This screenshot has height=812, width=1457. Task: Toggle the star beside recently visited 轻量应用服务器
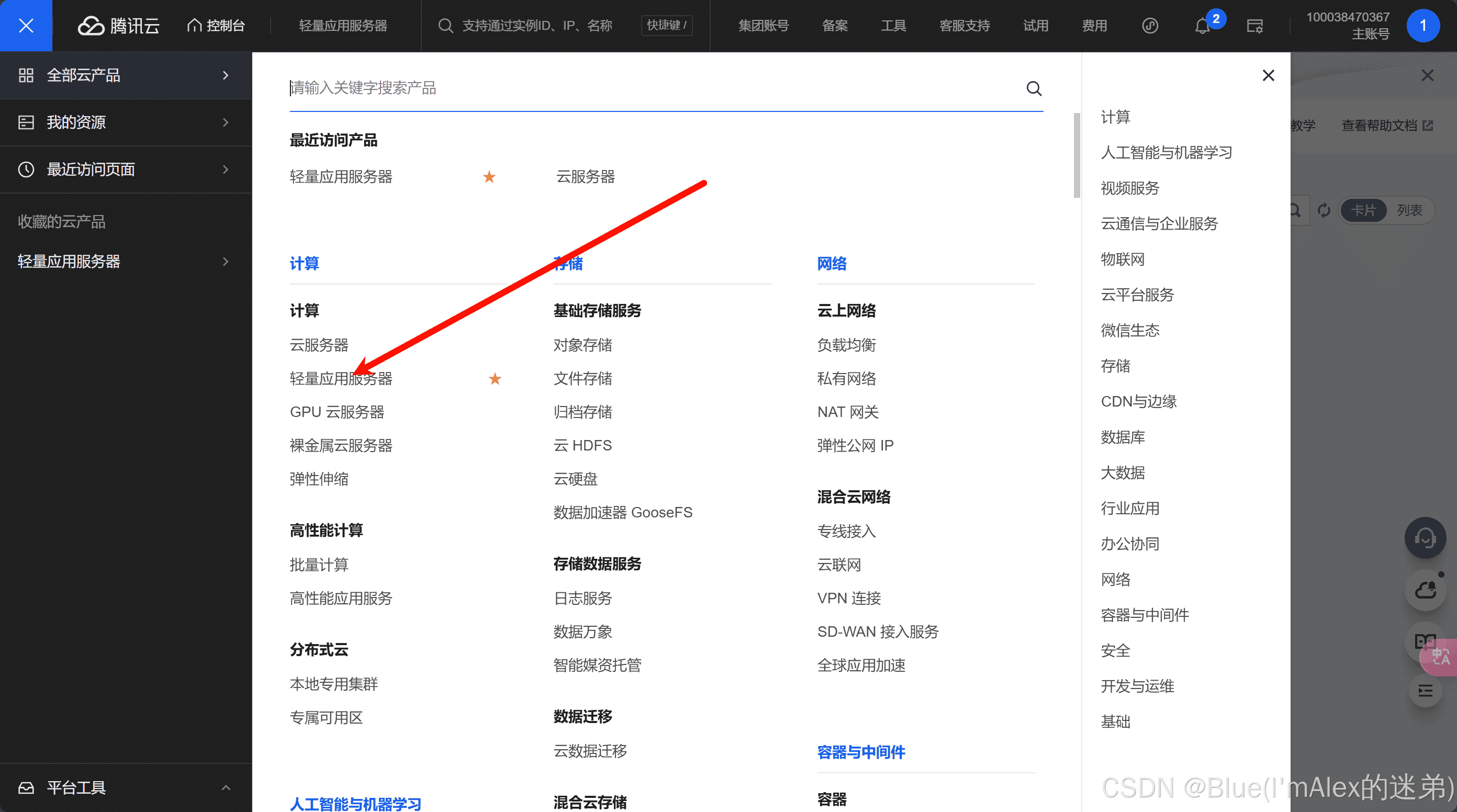489,176
